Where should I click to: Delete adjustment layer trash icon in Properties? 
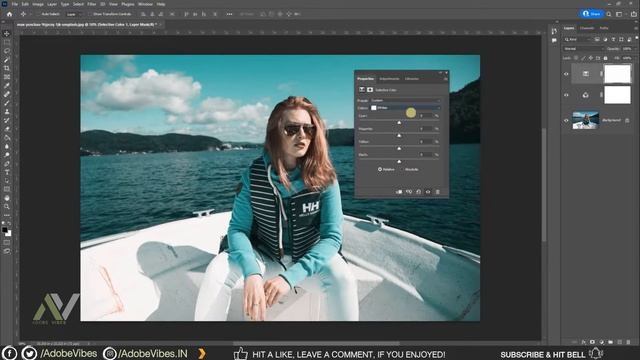coord(438,192)
